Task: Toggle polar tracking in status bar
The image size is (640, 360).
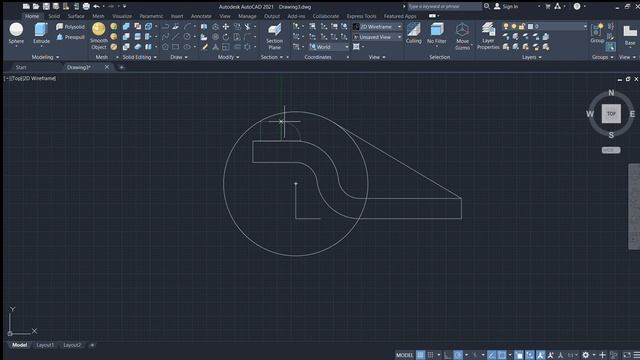Action: point(458,355)
